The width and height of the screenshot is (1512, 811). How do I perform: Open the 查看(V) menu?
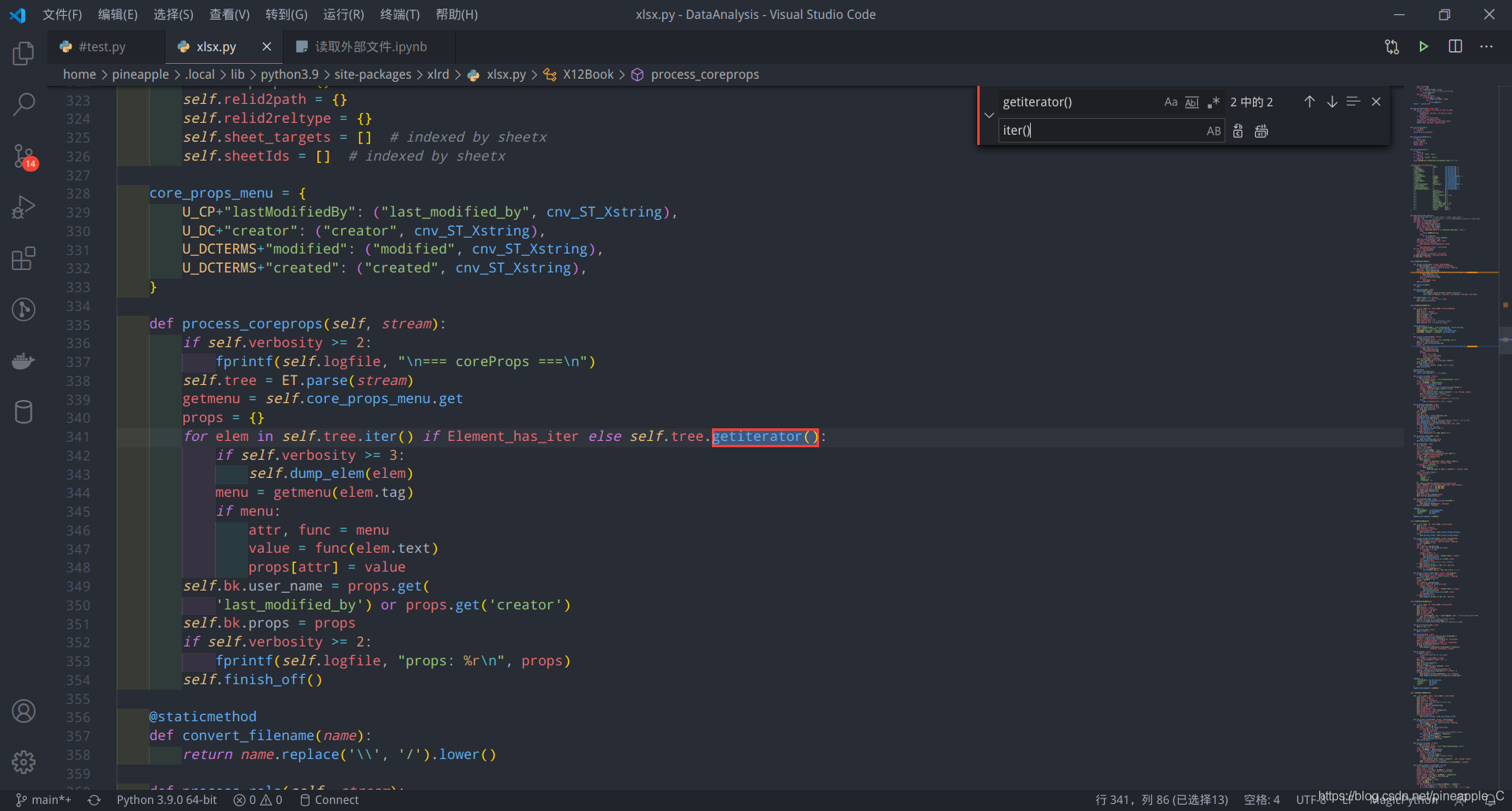[x=229, y=14]
